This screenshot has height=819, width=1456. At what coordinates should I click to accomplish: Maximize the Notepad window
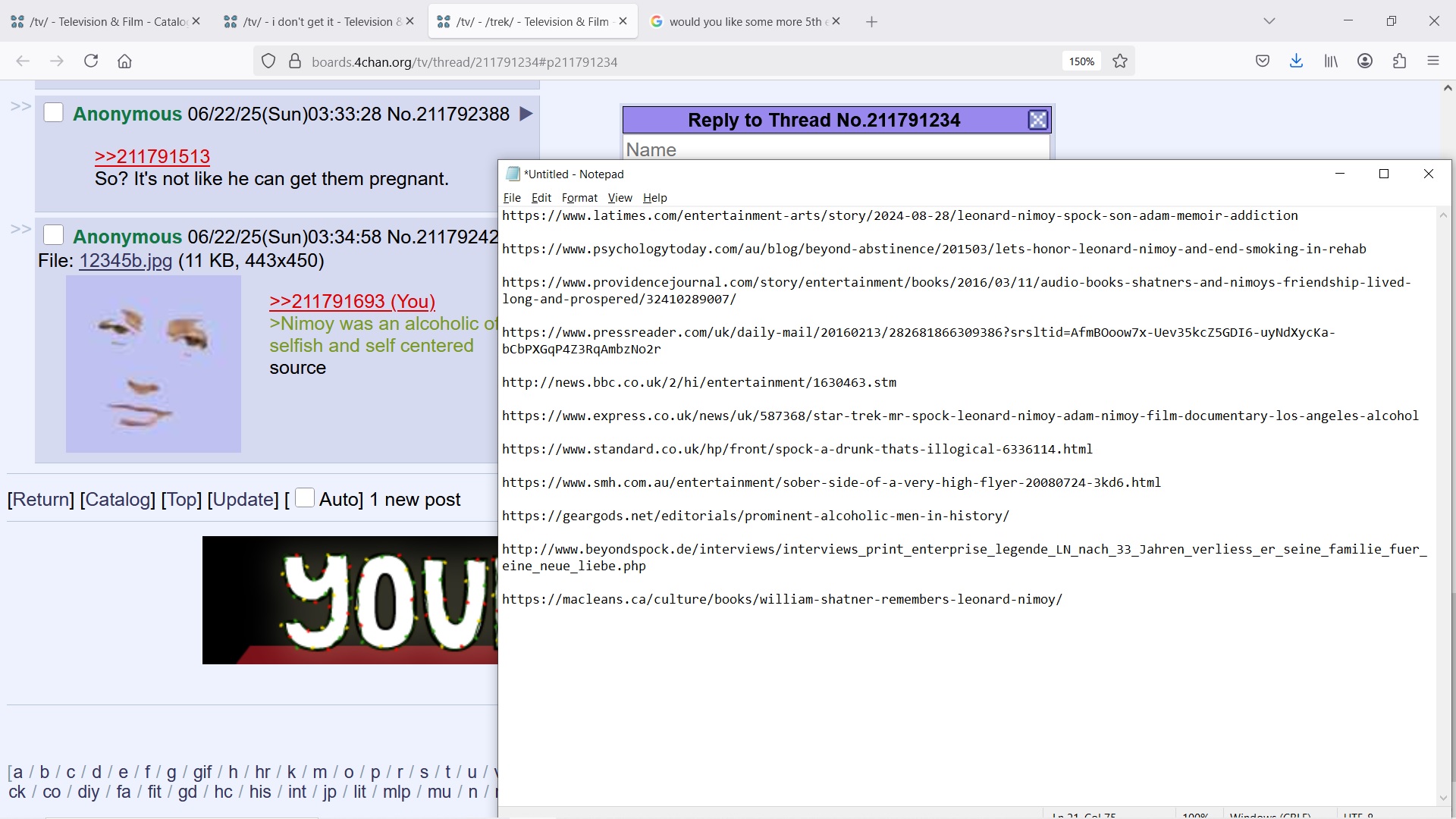point(1384,174)
